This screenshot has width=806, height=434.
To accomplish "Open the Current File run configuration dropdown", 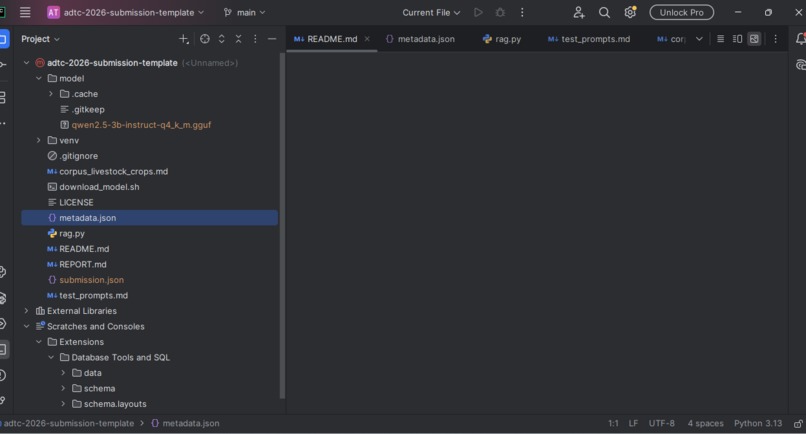I will [431, 12].
